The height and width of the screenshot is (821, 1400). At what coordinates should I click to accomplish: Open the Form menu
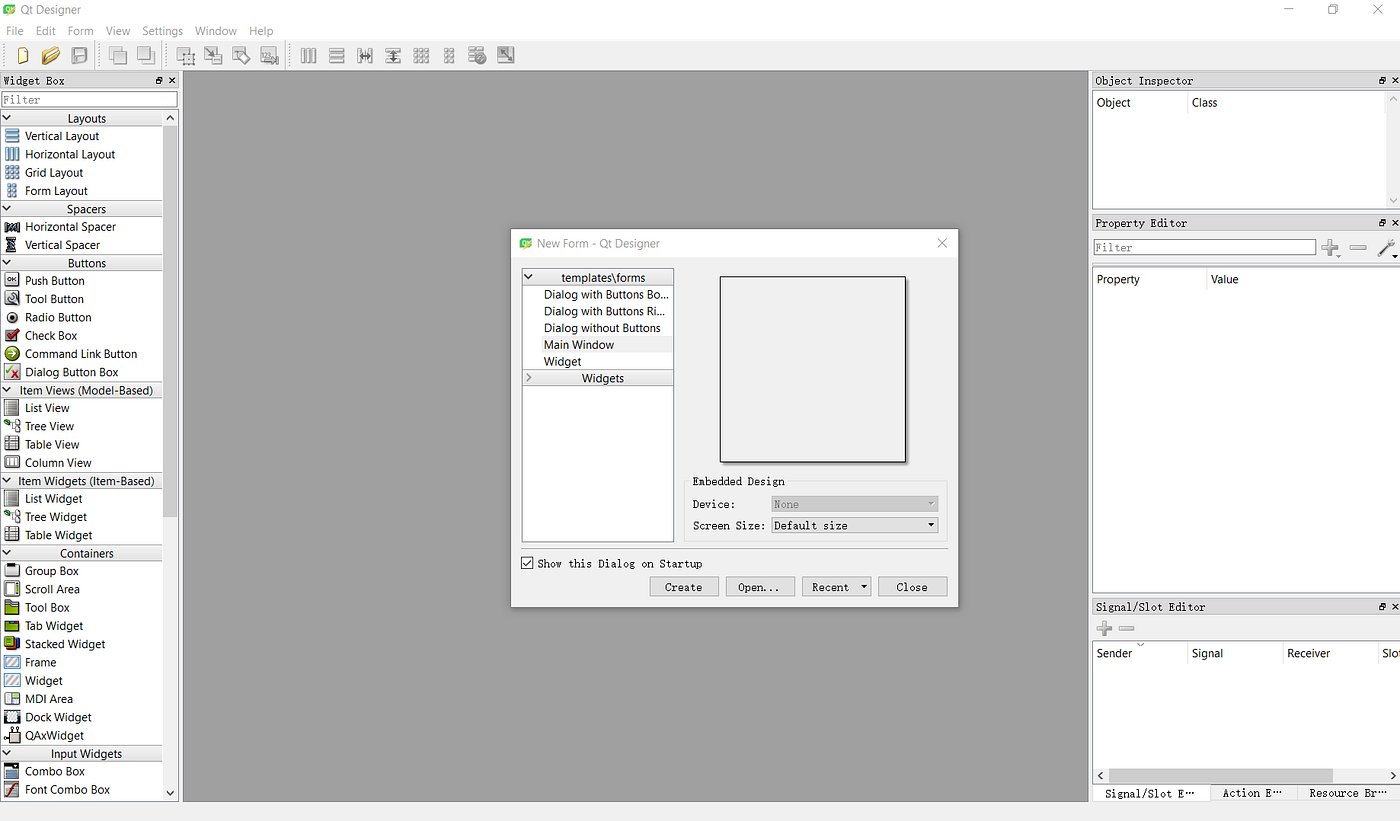click(80, 30)
